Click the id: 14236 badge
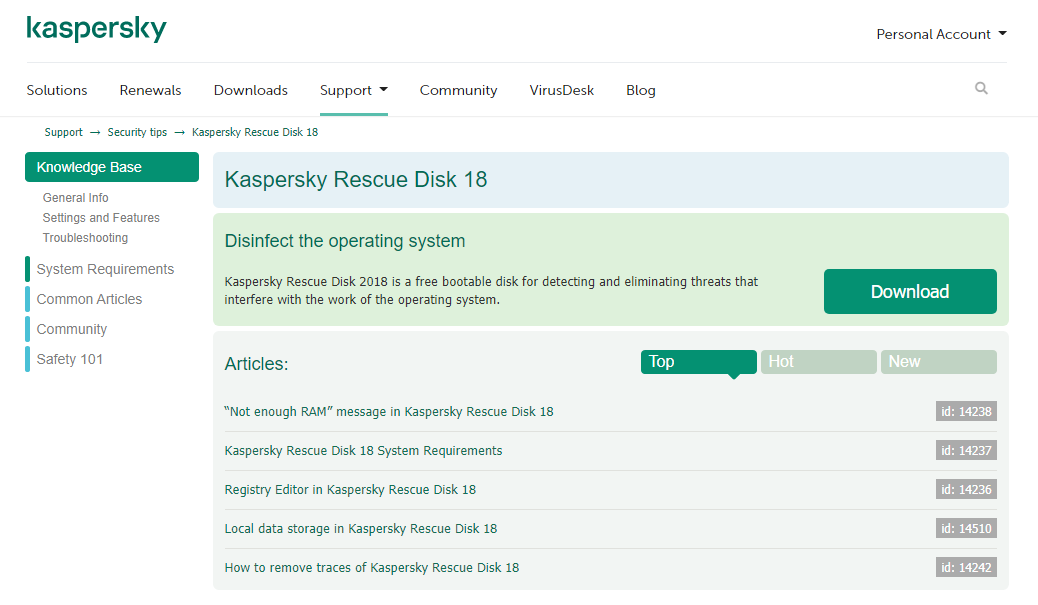 966,490
